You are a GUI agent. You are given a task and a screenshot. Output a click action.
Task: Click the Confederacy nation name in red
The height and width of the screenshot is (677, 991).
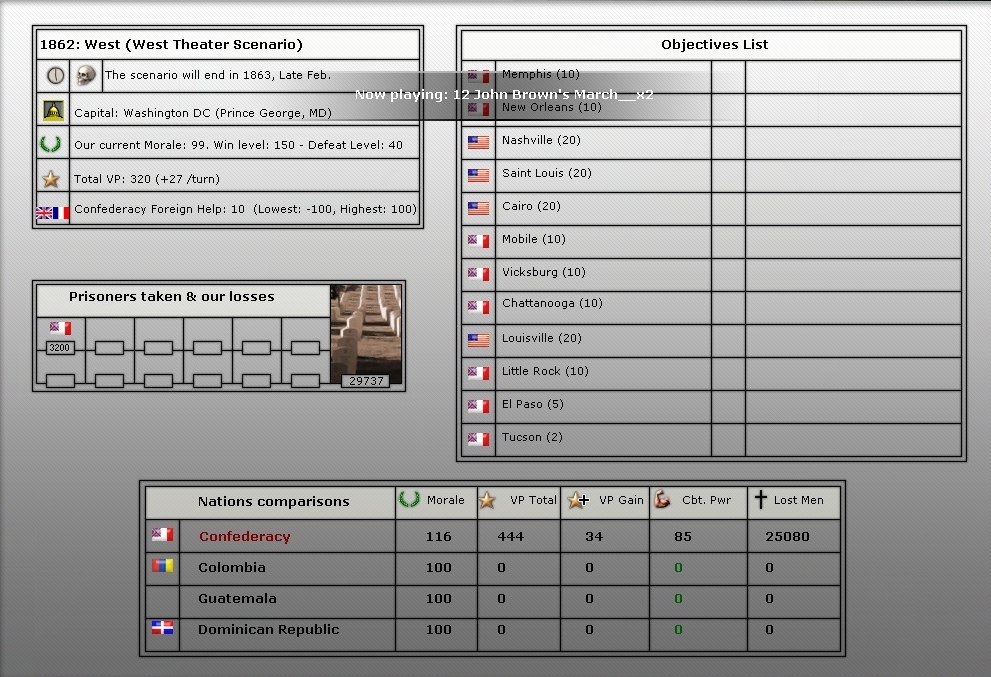(244, 537)
